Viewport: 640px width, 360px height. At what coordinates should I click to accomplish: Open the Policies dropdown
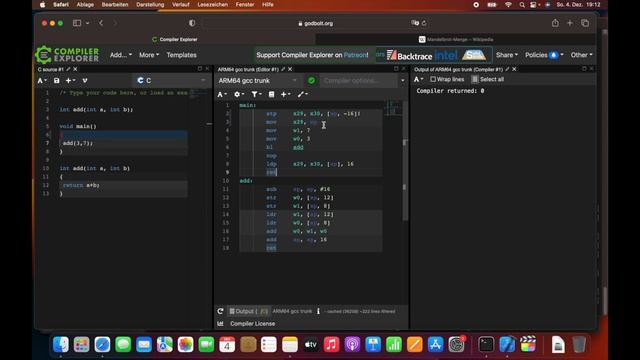pos(544,55)
